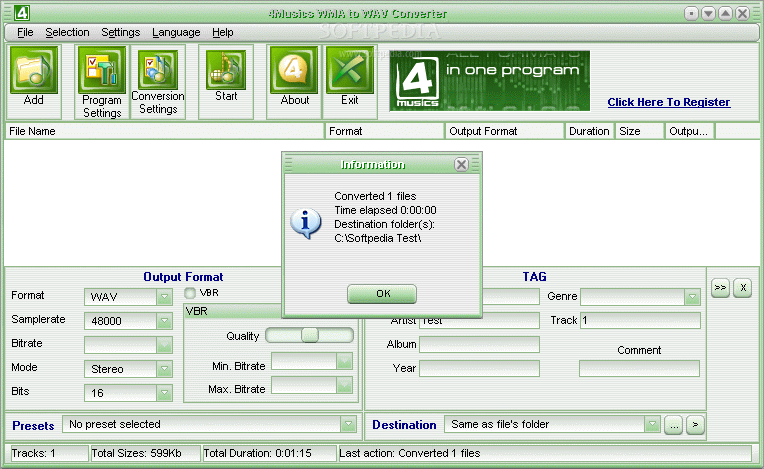Expand the Format WAV dropdown
This screenshot has width=764, height=469.
pos(164,297)
